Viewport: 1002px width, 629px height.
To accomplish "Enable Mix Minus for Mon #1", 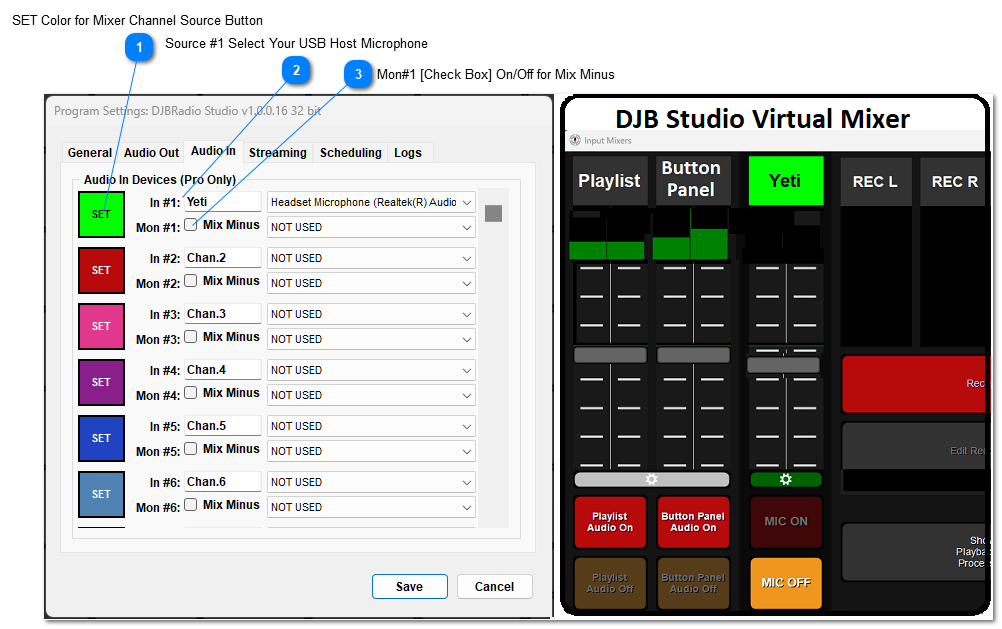I will pos(191,225).
